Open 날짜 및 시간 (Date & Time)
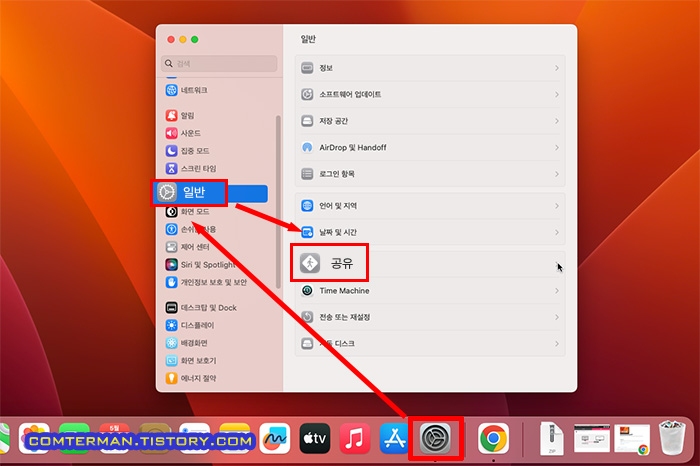Screen dimensions: 700x466 point(430,232)
